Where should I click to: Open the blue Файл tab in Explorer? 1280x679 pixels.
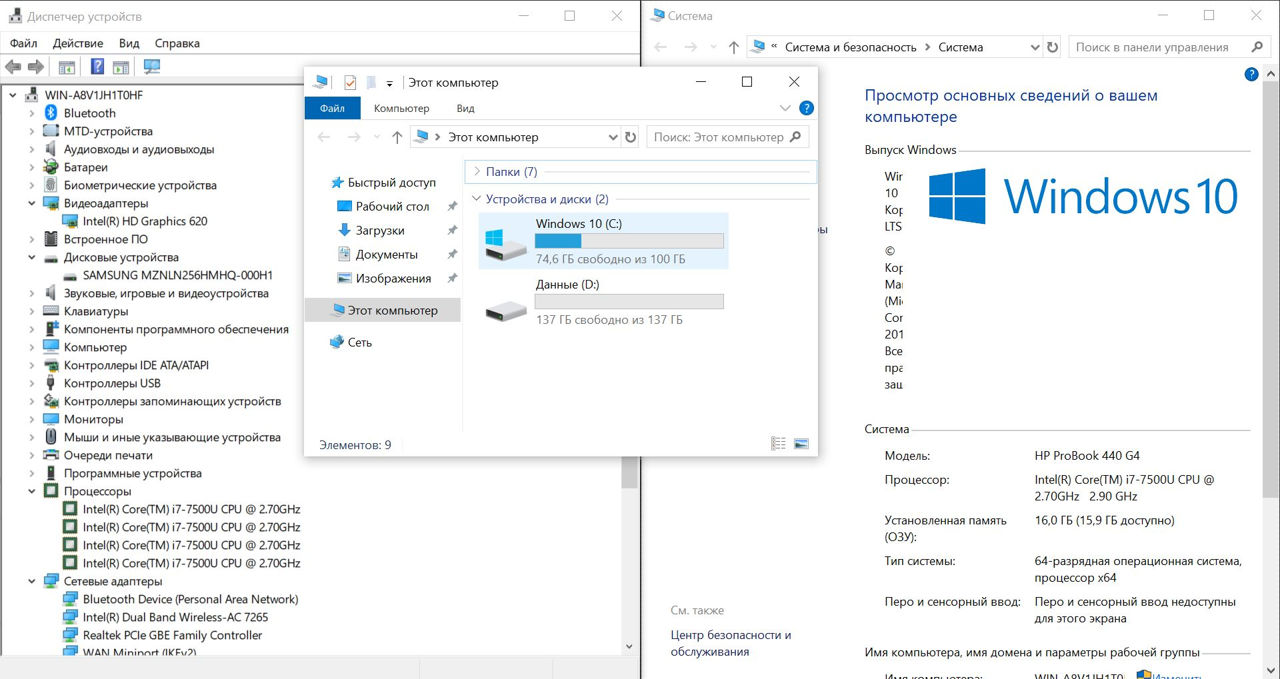point(333,108)
